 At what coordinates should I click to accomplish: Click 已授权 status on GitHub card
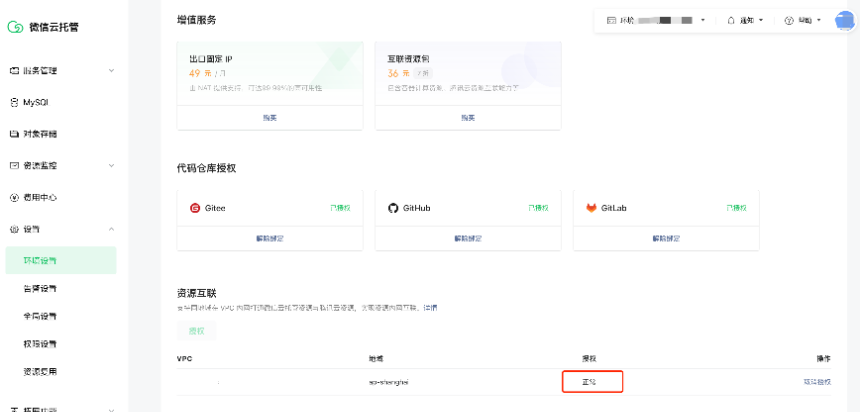click(538, 208)
